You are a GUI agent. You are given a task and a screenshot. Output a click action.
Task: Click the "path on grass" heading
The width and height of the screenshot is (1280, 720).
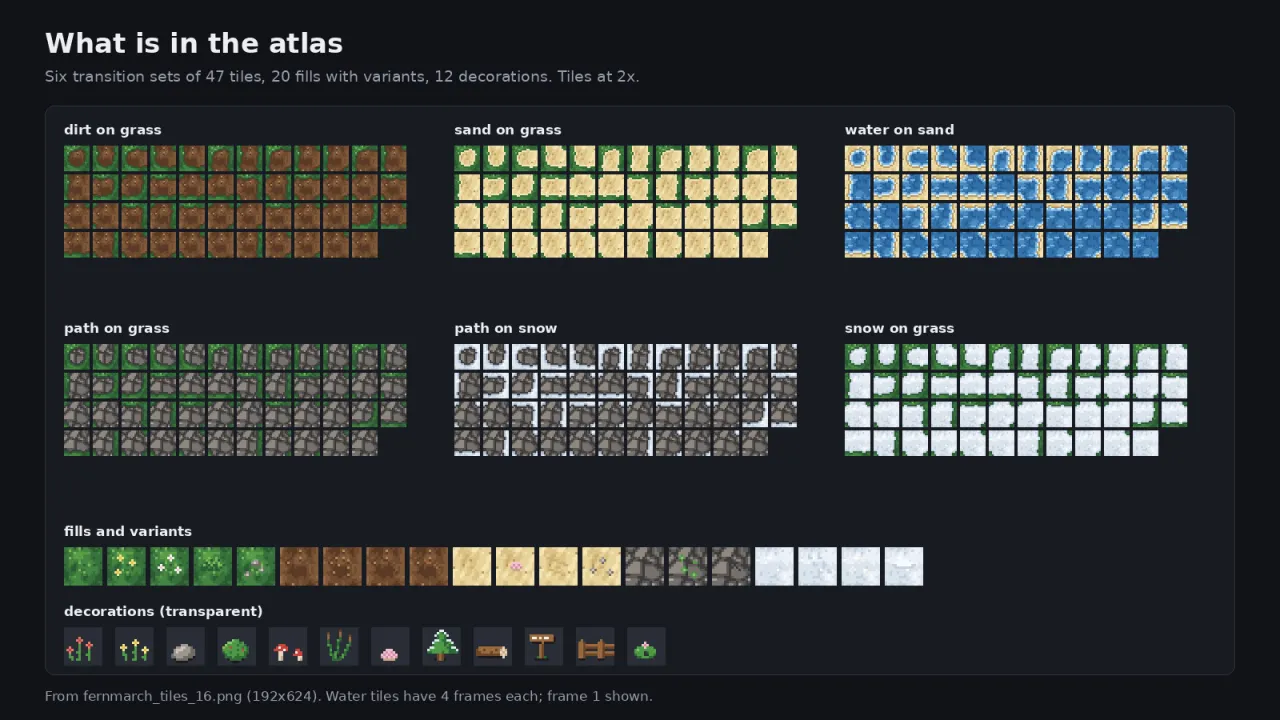tap(116, 328)
